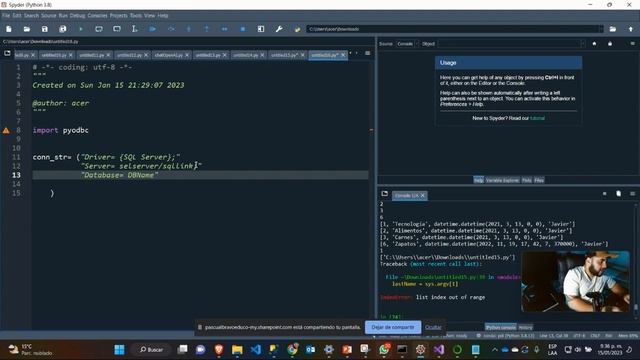Screen dimensions: 640x360
Task: Open the Search menu
Action: (31, 16)
